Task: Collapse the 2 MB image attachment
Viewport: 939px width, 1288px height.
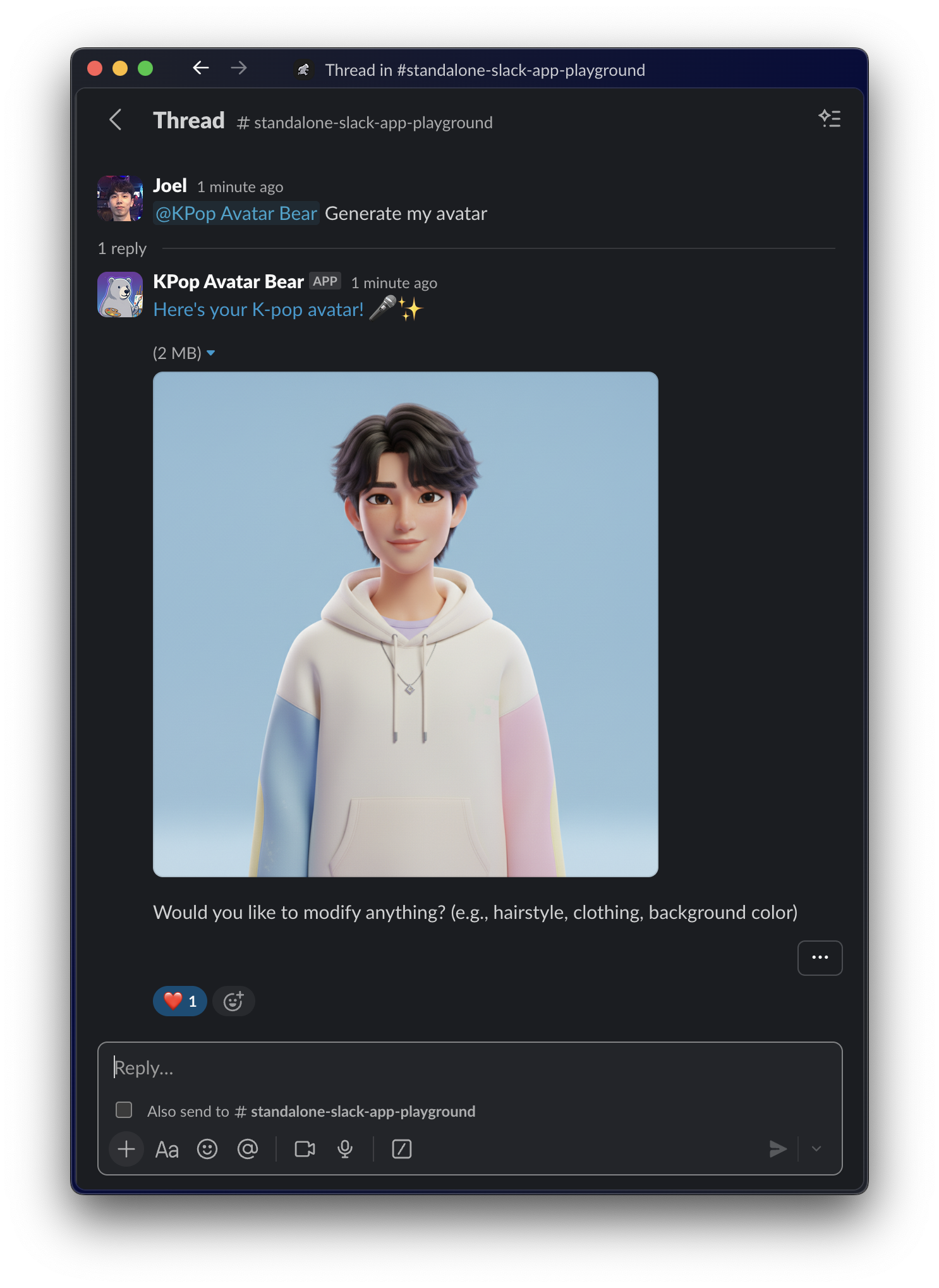Action: [211, 353]
